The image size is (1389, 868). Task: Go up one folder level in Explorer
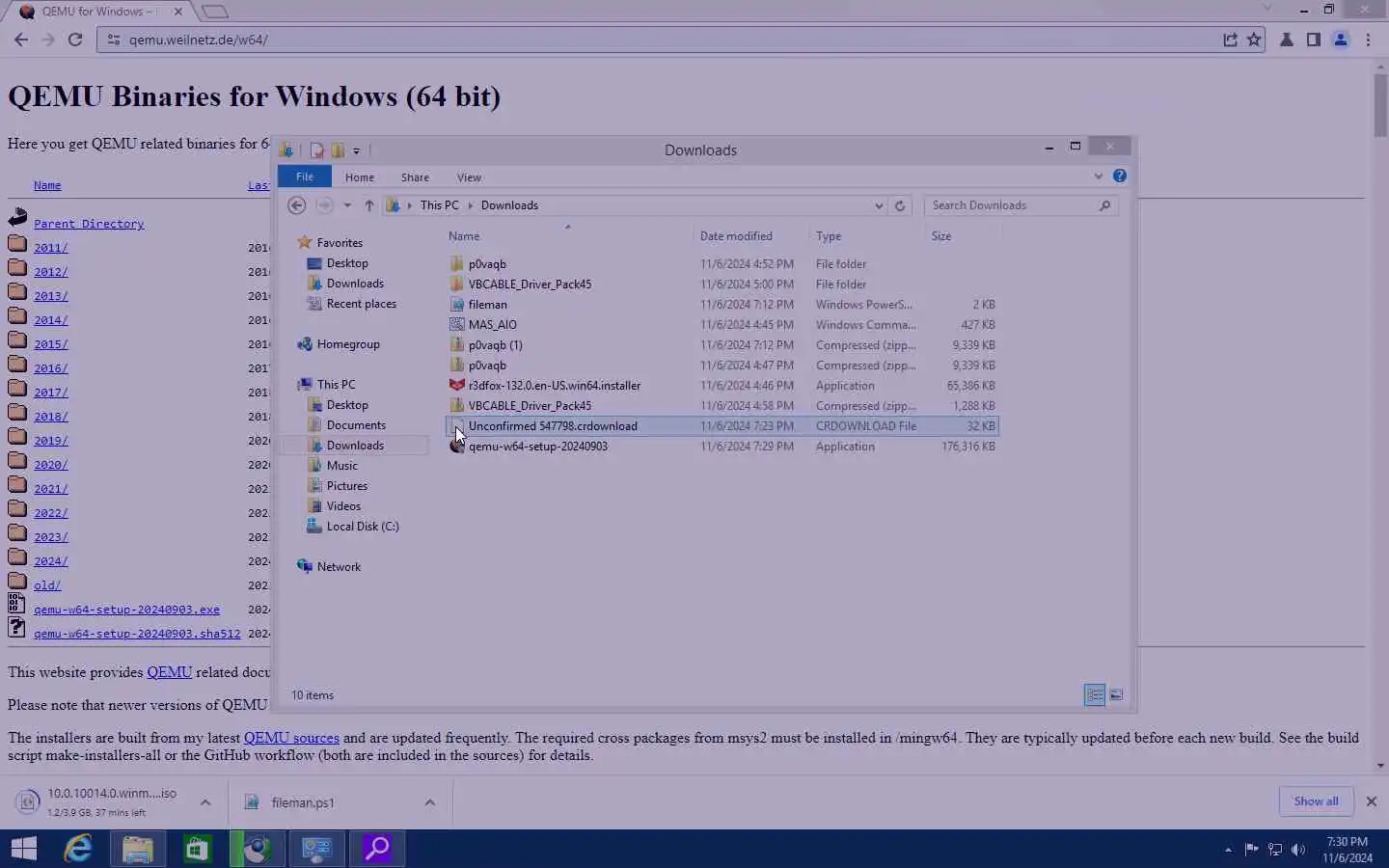[x=369, y=205]
